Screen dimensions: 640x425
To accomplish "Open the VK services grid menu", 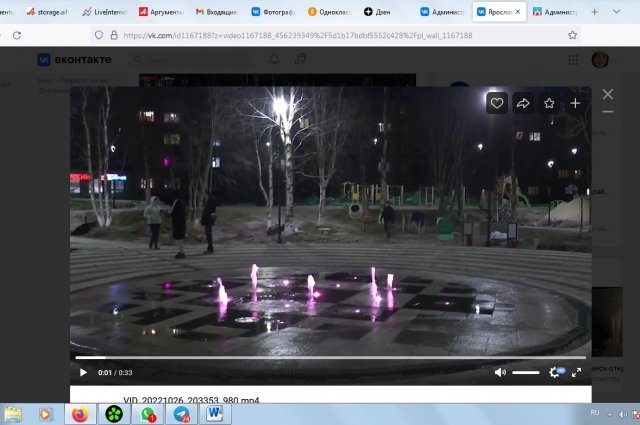I will point(573,60).
